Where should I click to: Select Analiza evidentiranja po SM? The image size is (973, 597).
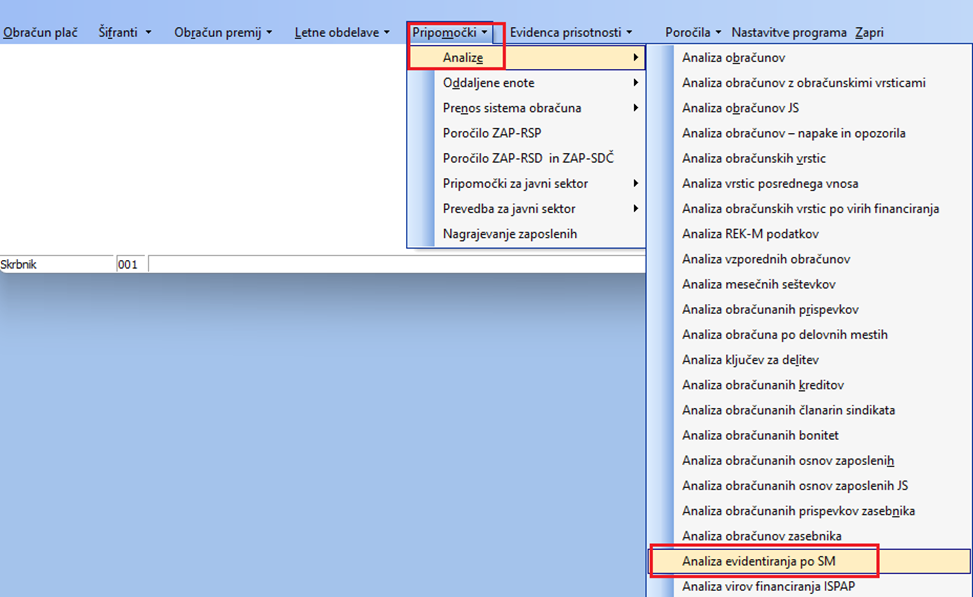click(809, 561)
